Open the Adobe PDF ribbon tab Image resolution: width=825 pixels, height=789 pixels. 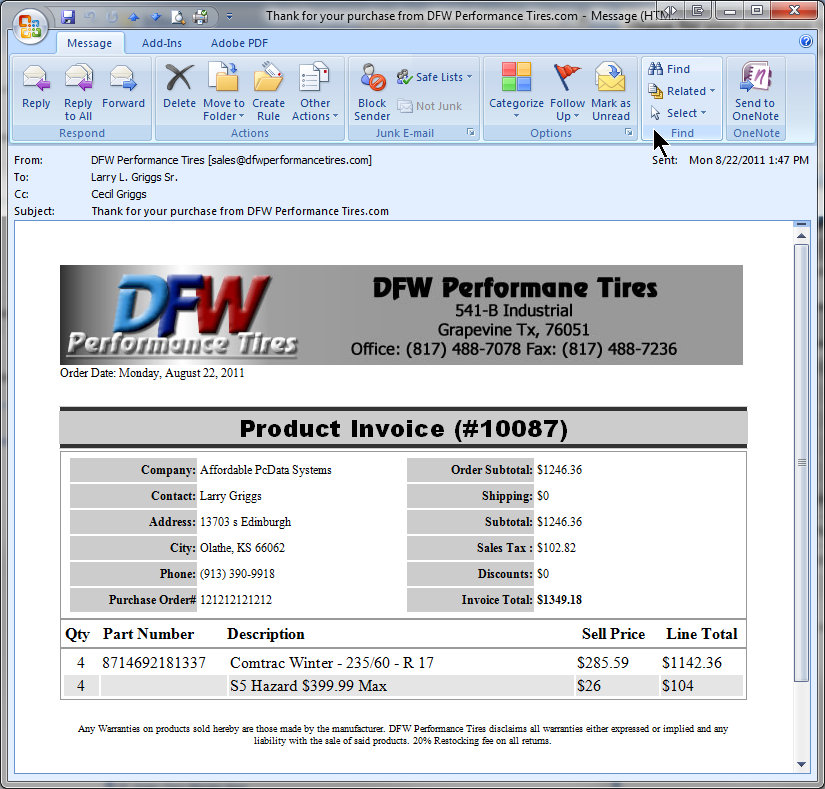[x=241, y=43]
